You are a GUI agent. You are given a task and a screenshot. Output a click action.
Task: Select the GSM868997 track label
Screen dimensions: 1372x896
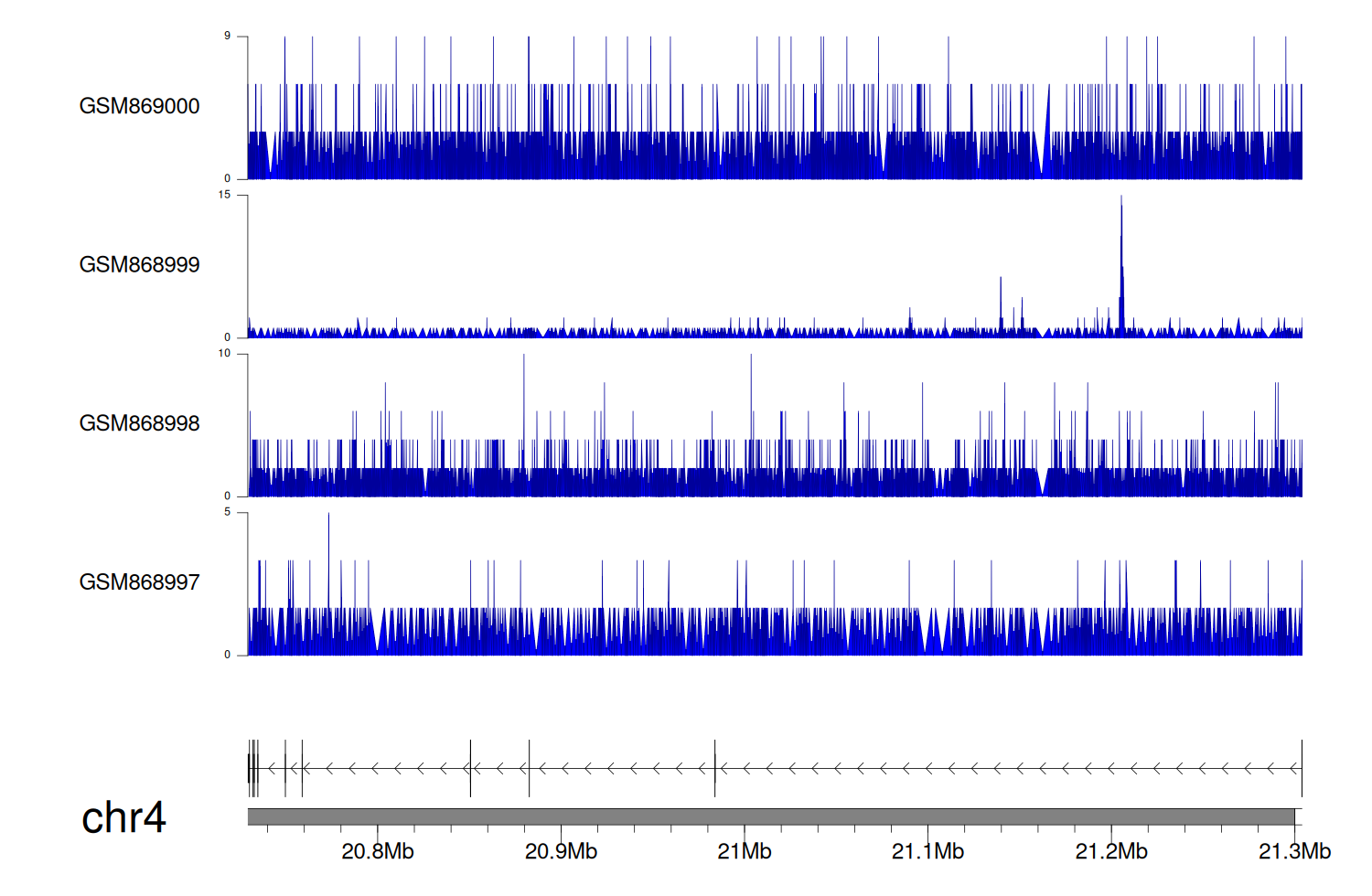(139, 582)
